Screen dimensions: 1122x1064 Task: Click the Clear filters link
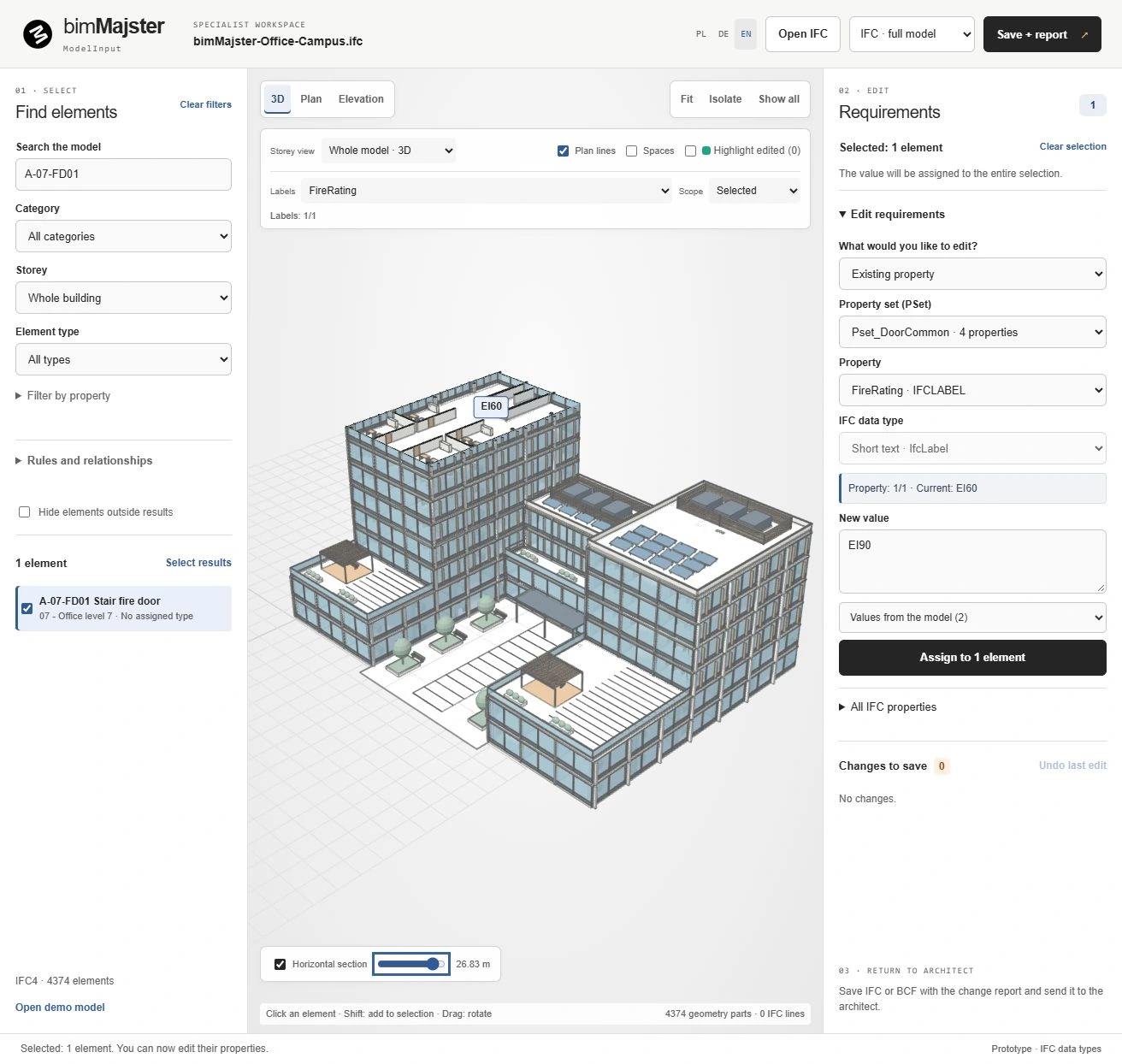click(205, 104)
